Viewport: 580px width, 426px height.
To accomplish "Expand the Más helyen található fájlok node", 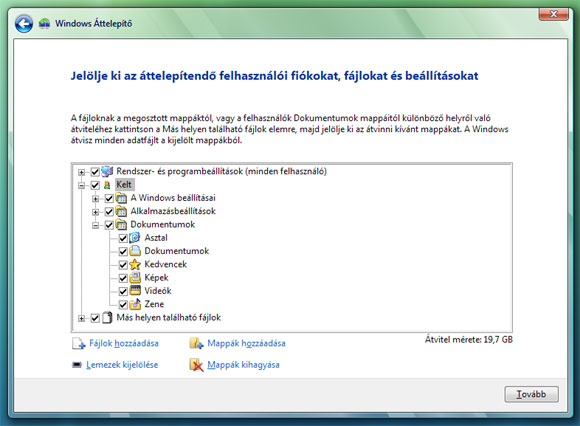I will (x=81, y=318).
